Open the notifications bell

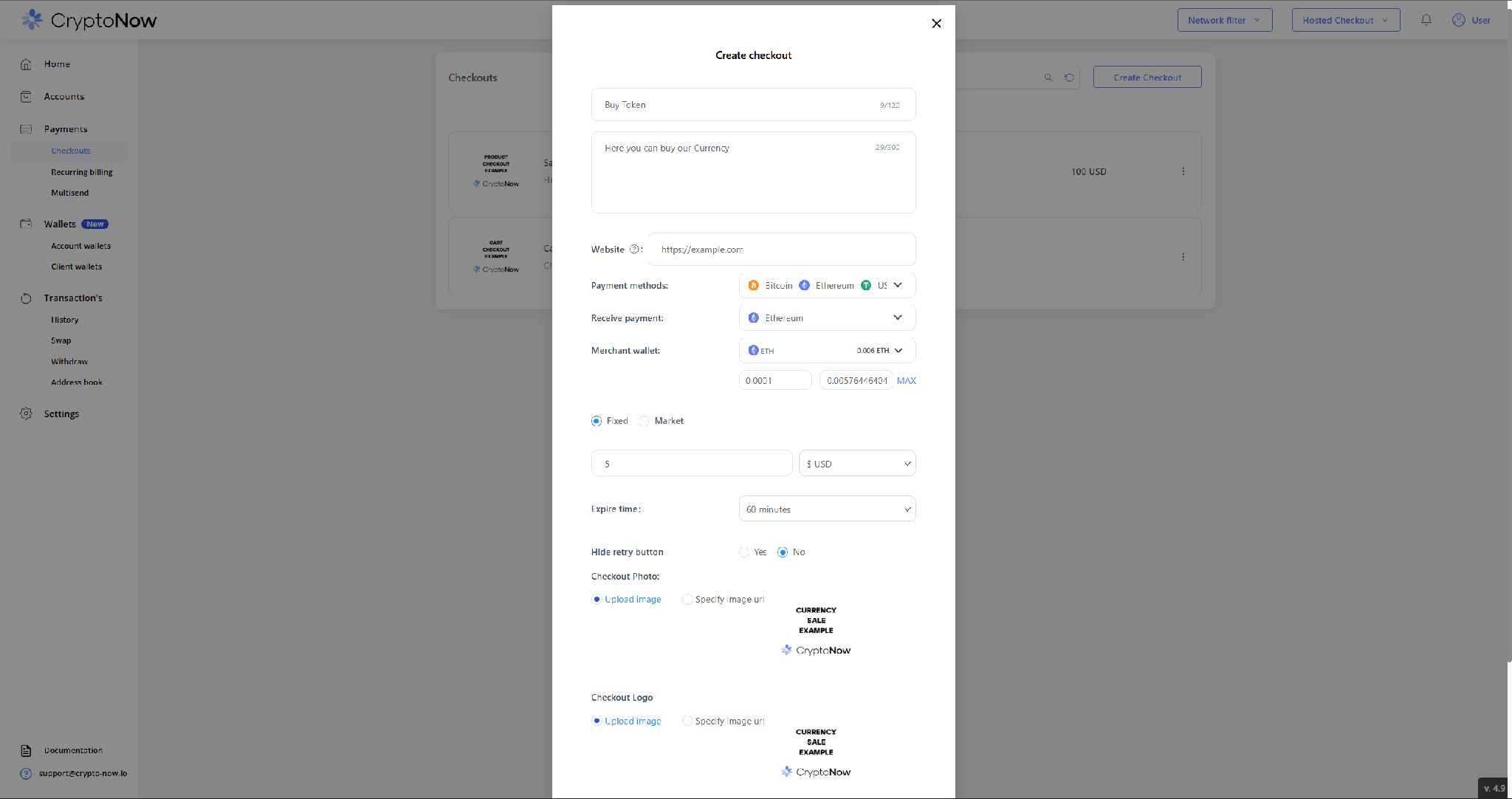tap(1426, 20)
